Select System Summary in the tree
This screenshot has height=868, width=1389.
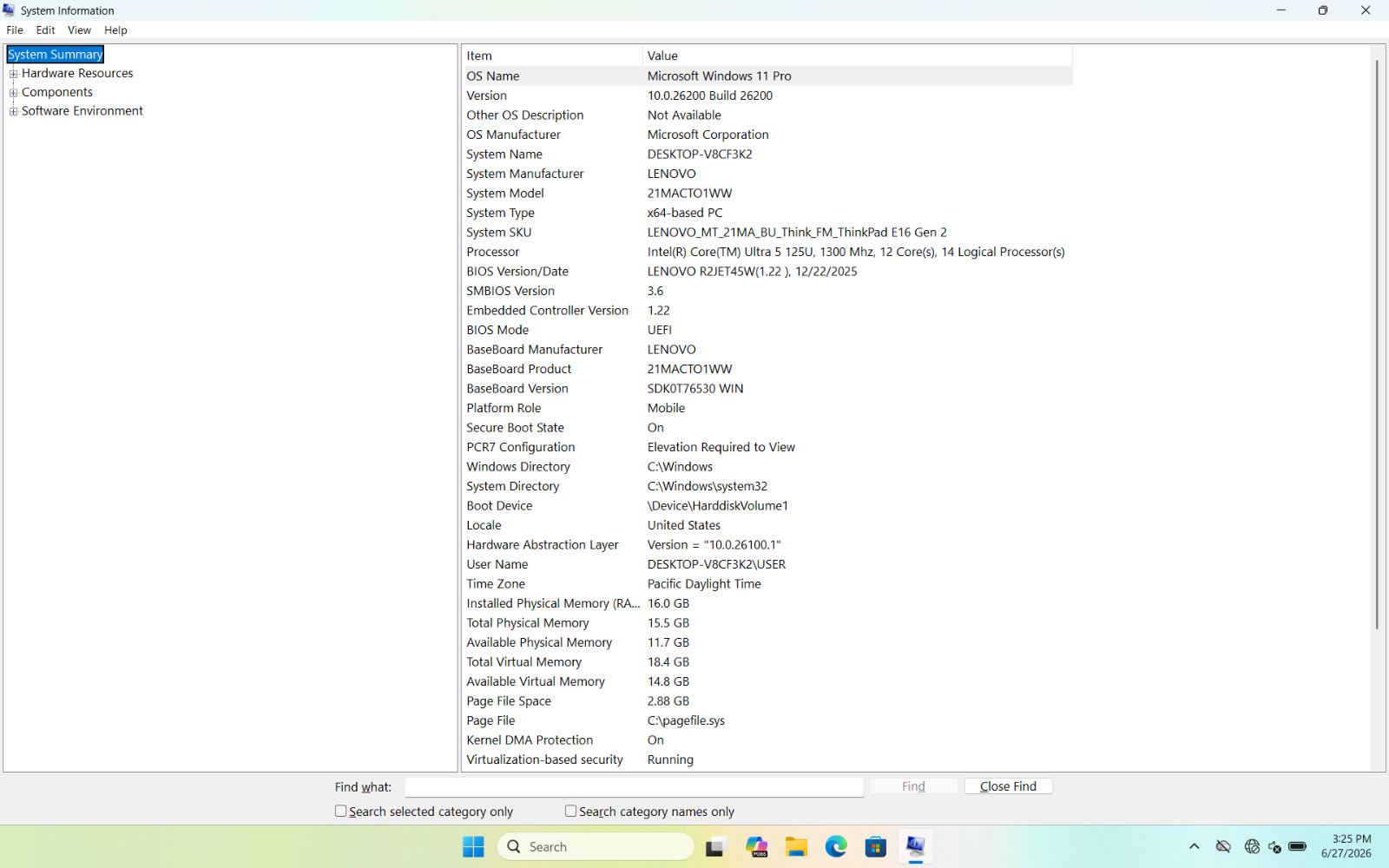56,55
